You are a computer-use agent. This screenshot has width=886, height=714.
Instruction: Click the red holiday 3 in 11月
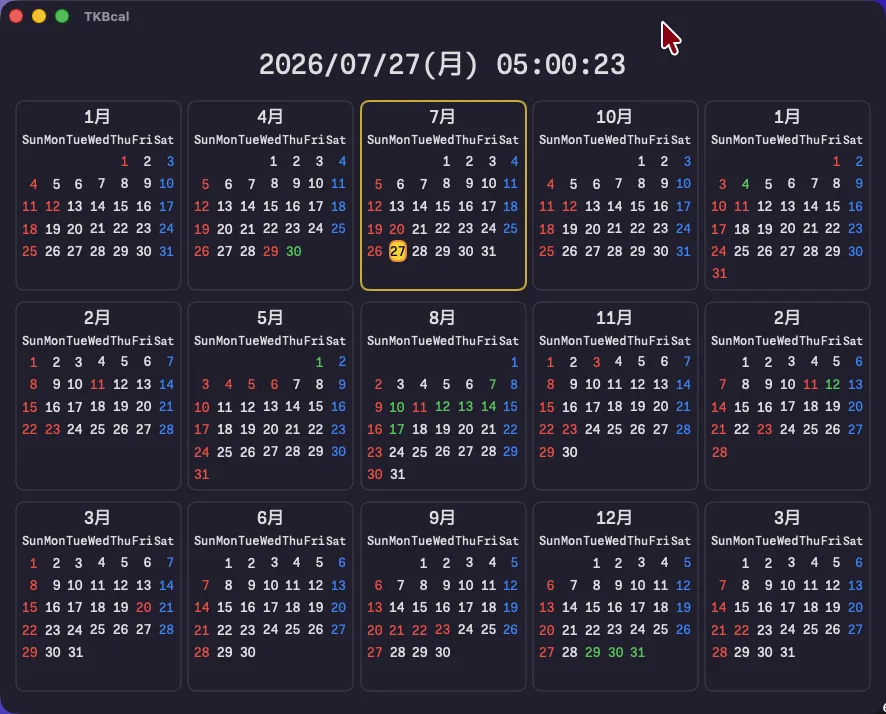596,362
